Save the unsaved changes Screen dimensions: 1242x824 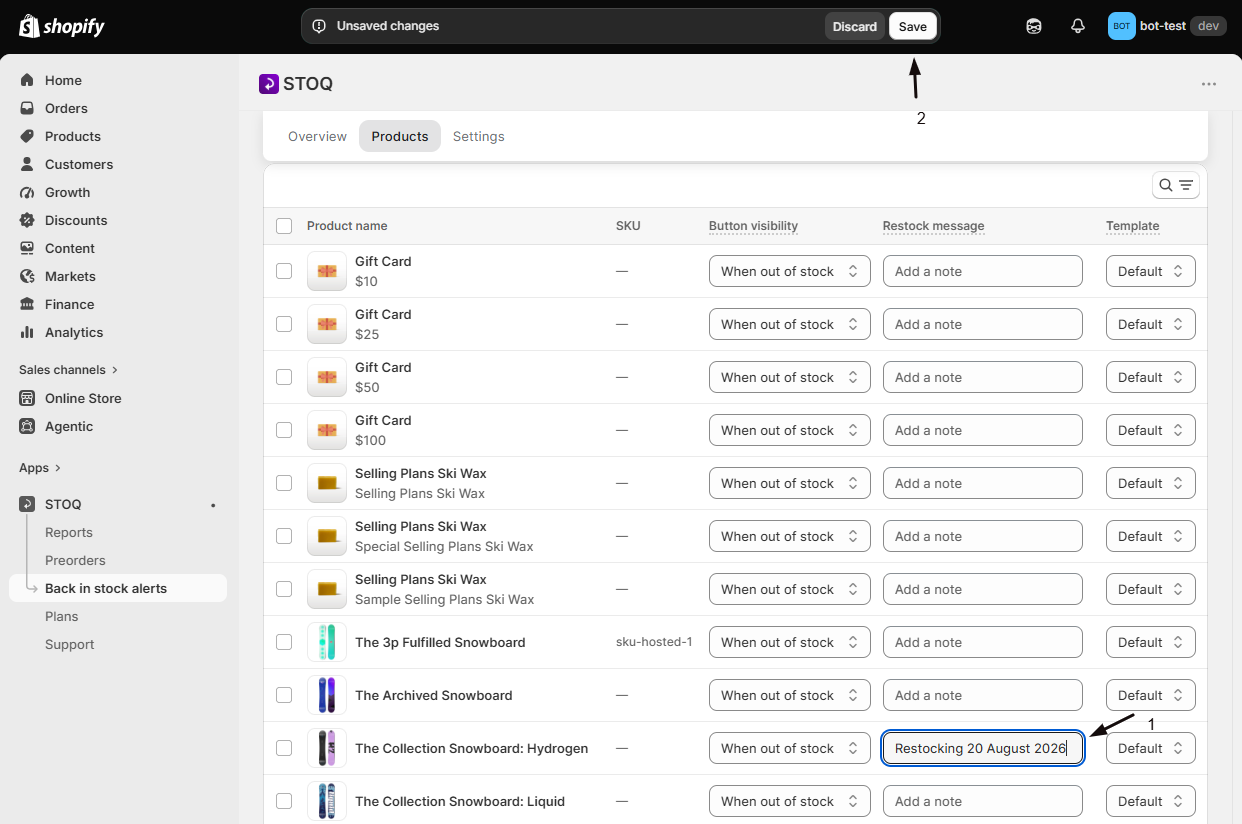912,26
